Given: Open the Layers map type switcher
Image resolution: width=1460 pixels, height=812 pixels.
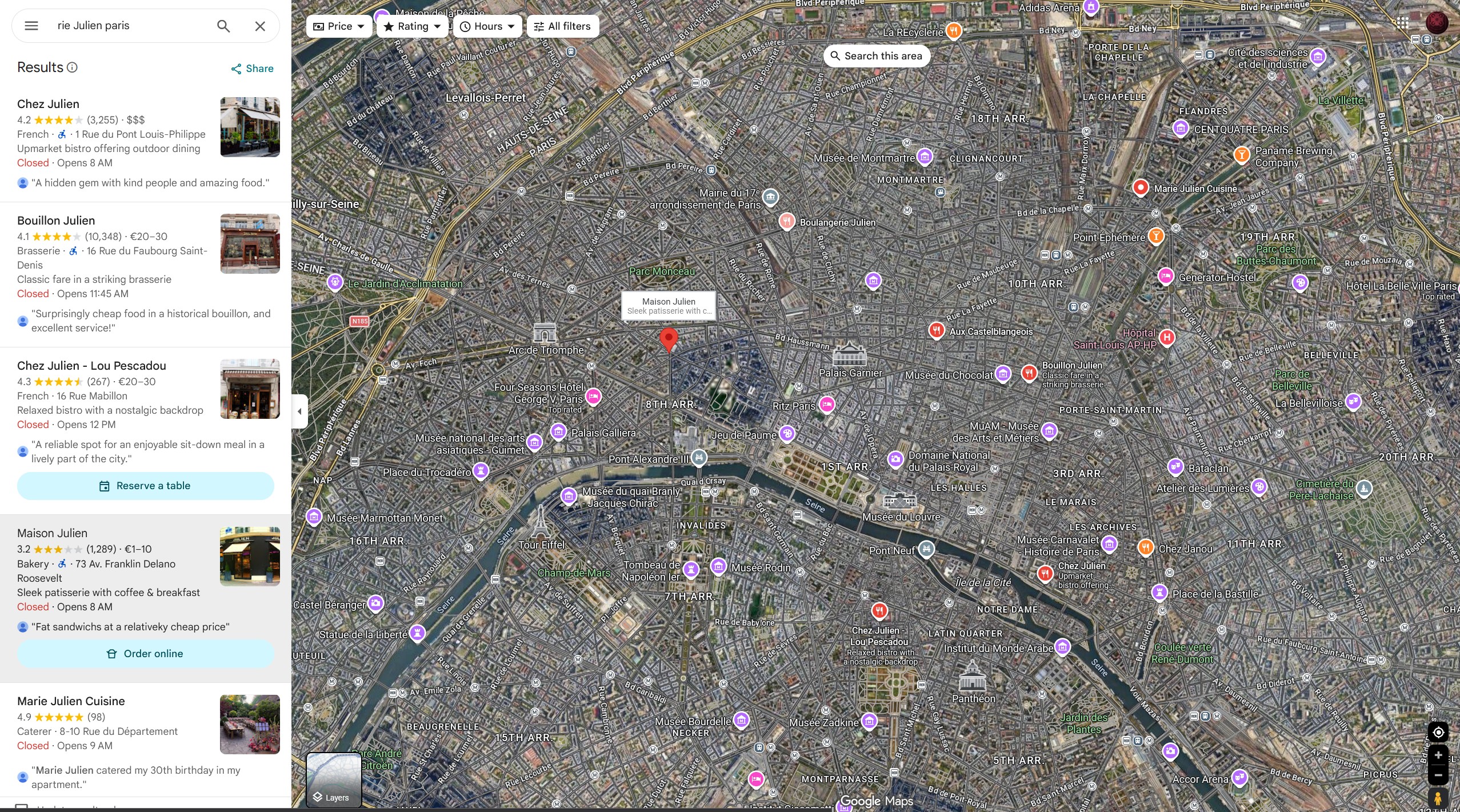Looking at the screenshot, I should click(x=334, y=779).
